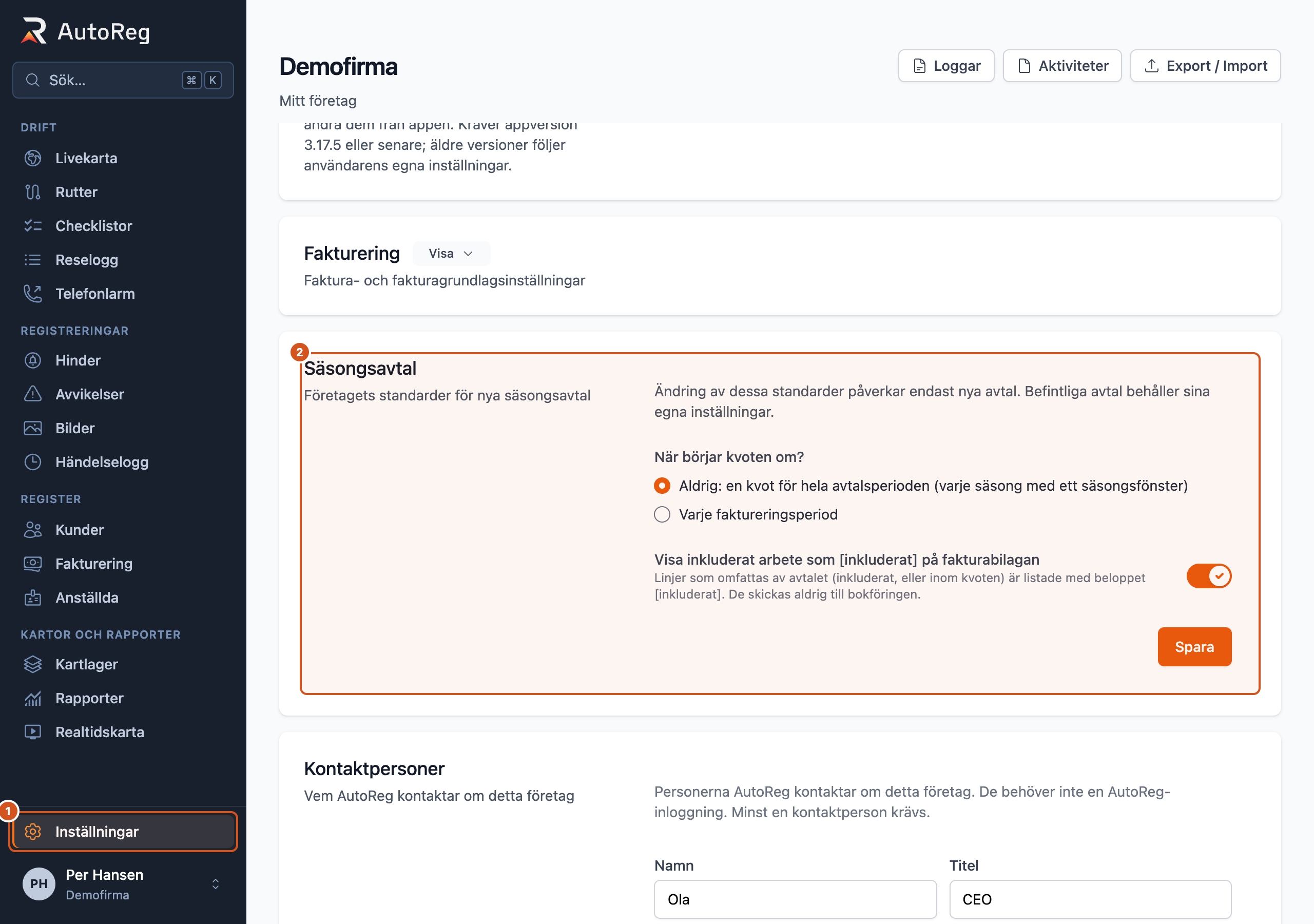Toggle 'Visa inkluderat arbete' switch off

(x=1209, y=576)
